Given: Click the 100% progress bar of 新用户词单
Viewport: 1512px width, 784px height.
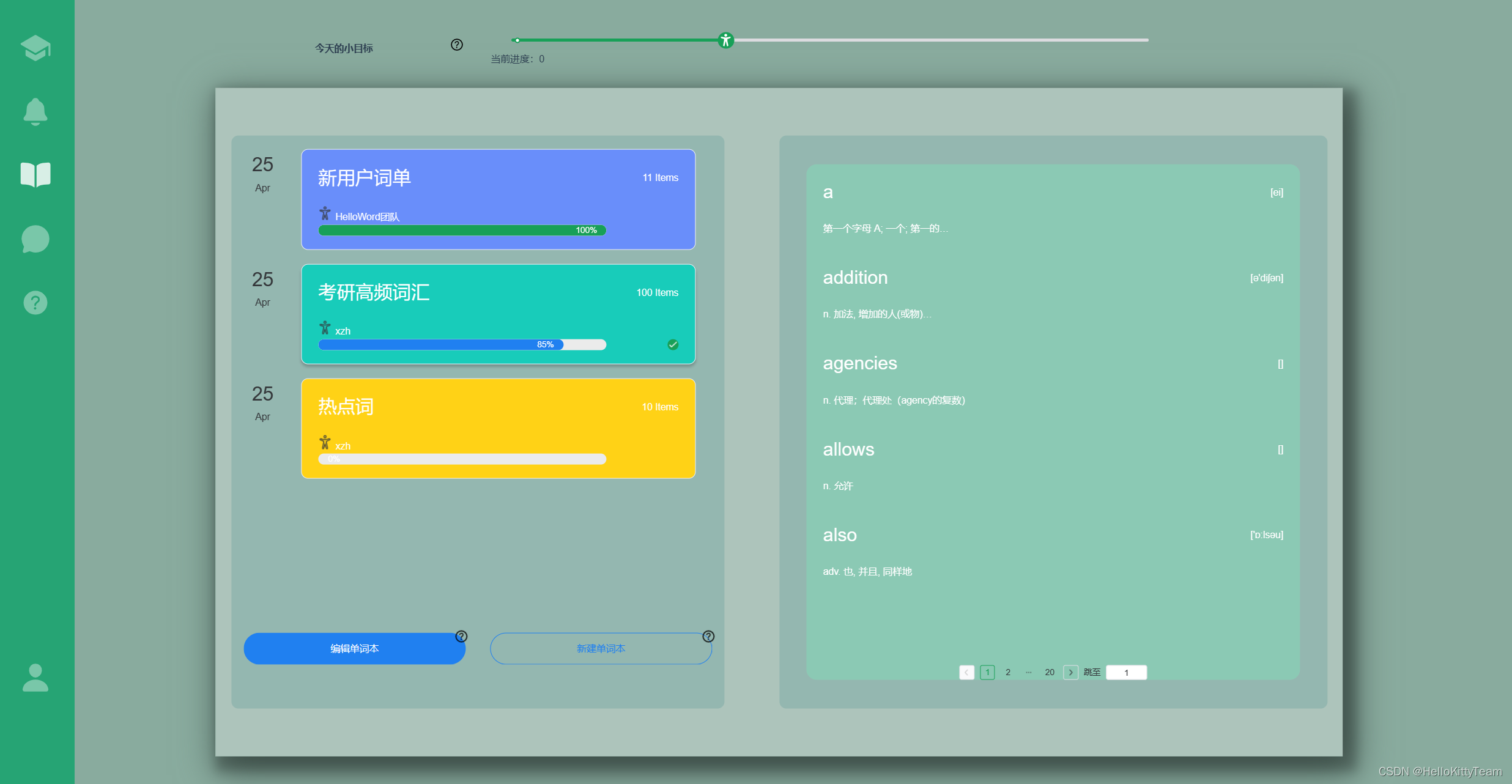Looking at the screenshot, I should click(462, 231).
